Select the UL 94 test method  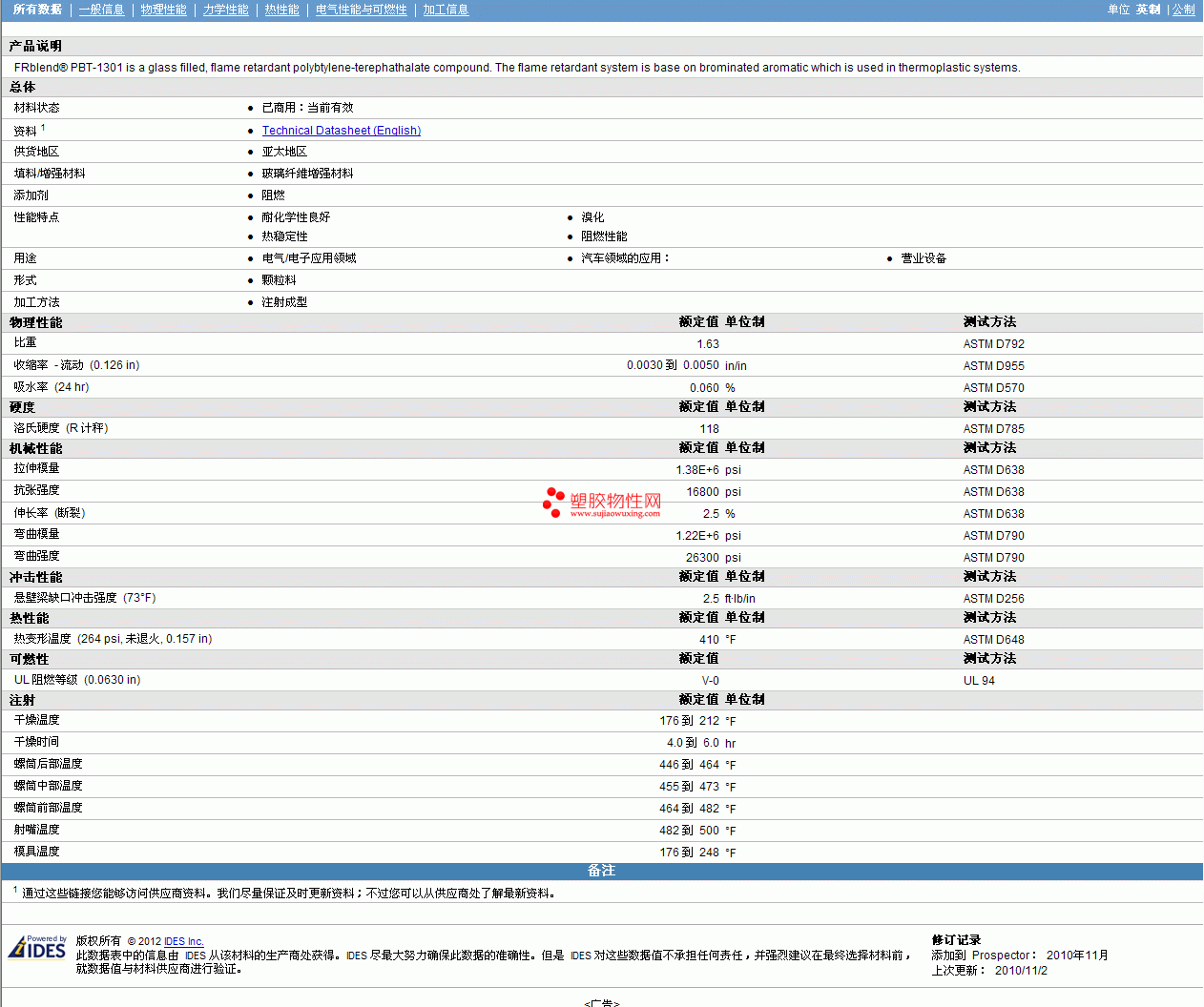[x=979, y=681]
